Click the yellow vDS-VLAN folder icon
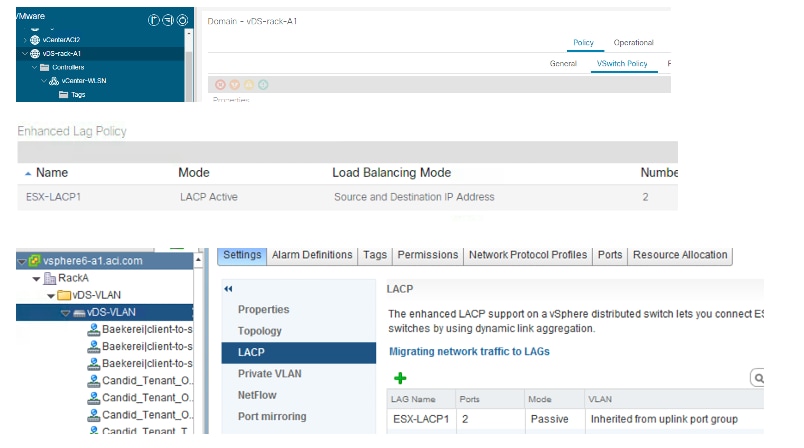The image size is (804, 448). pos(64,295)
